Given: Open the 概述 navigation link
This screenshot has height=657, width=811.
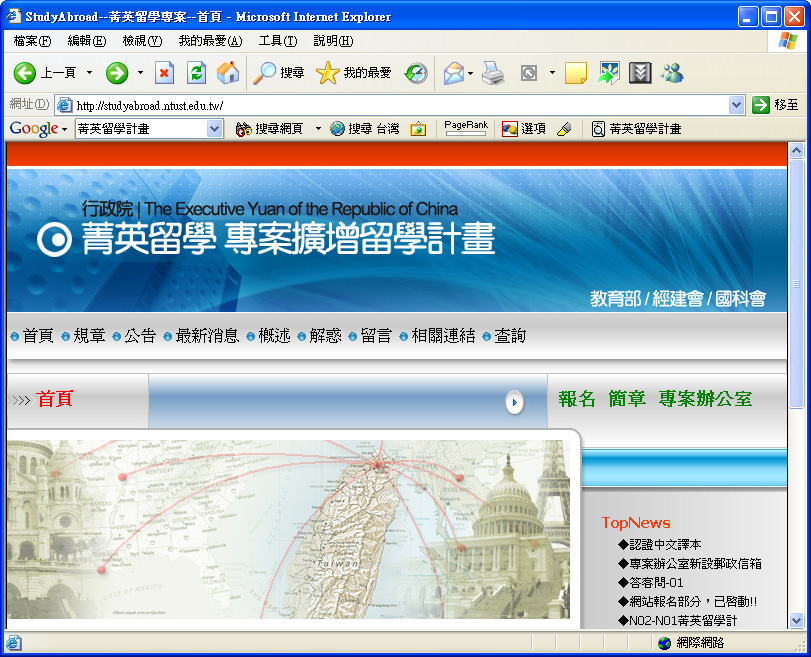Looking at the screenshot, I should (274, 336).
